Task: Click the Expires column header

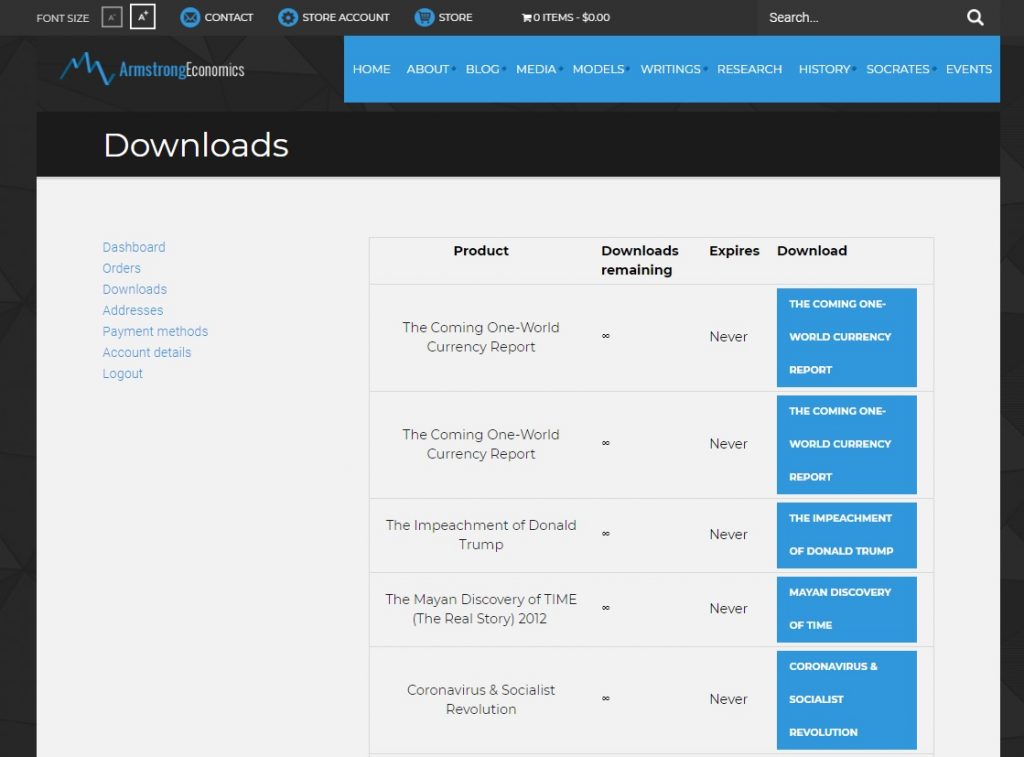Action: tap(734, 251)
